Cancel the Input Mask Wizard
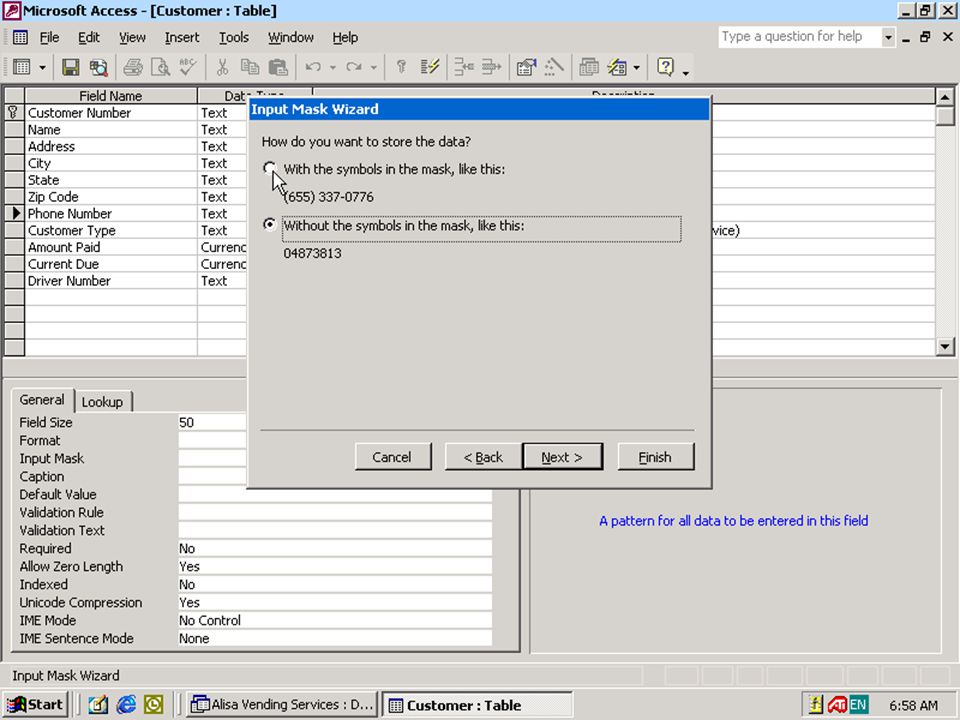960x720 pixels. point(392,457)
